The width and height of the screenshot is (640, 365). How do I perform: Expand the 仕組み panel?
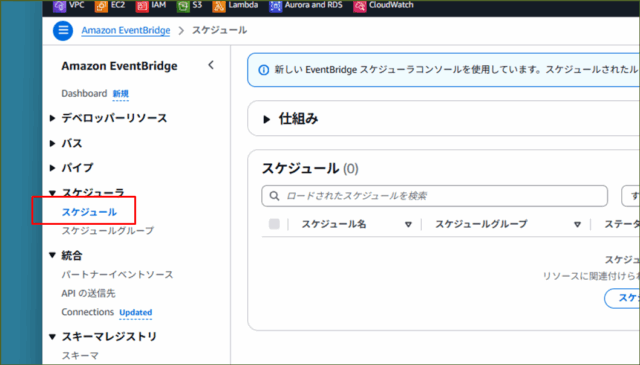point(267,120)
